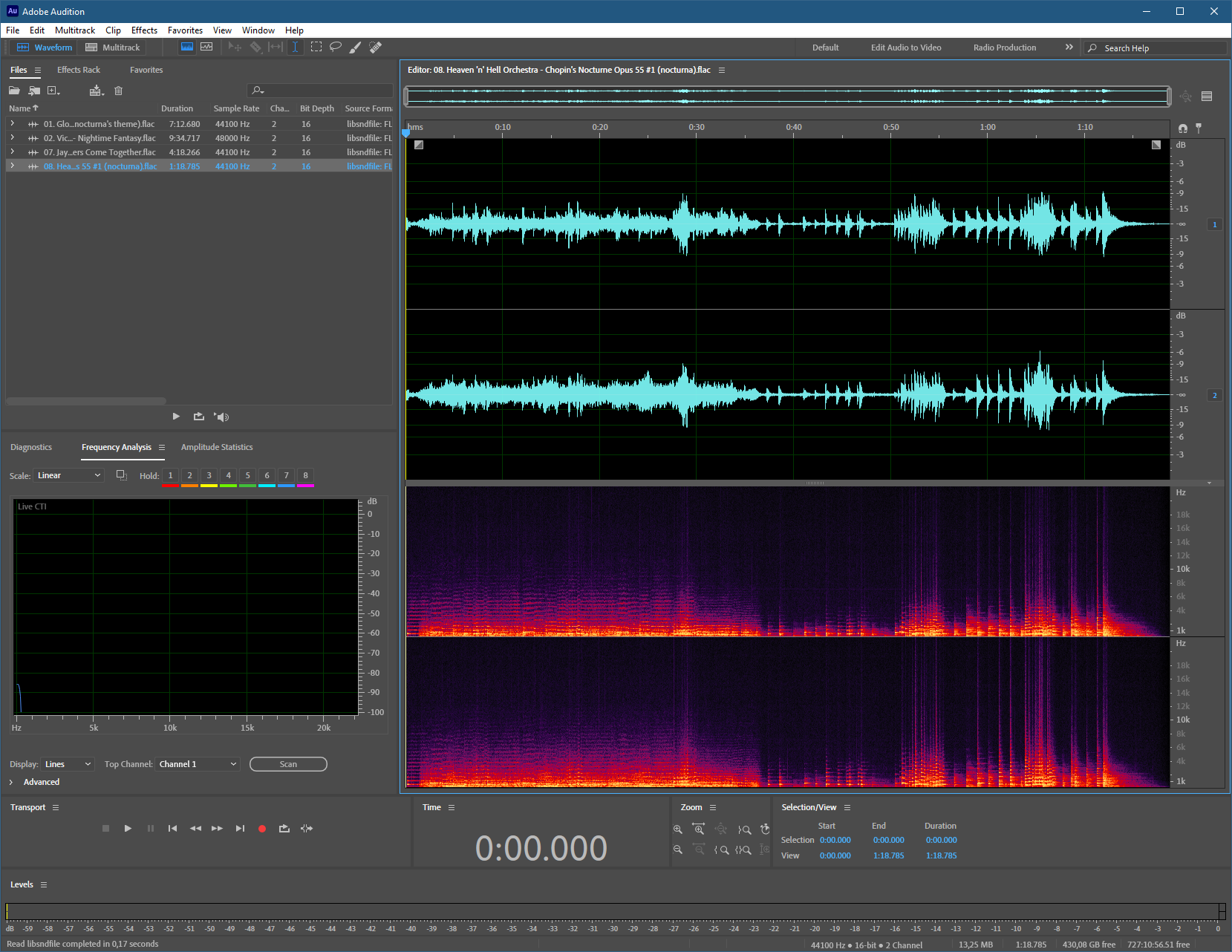Click Insert into Multitrack icon
The height and width of the screenshot is (952, 1232).
click(x=97, y=91)
